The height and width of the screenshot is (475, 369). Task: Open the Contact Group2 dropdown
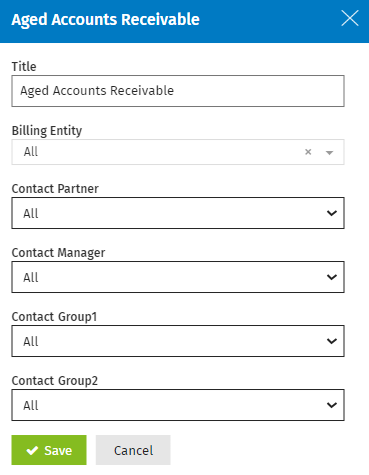pos(178,405)
